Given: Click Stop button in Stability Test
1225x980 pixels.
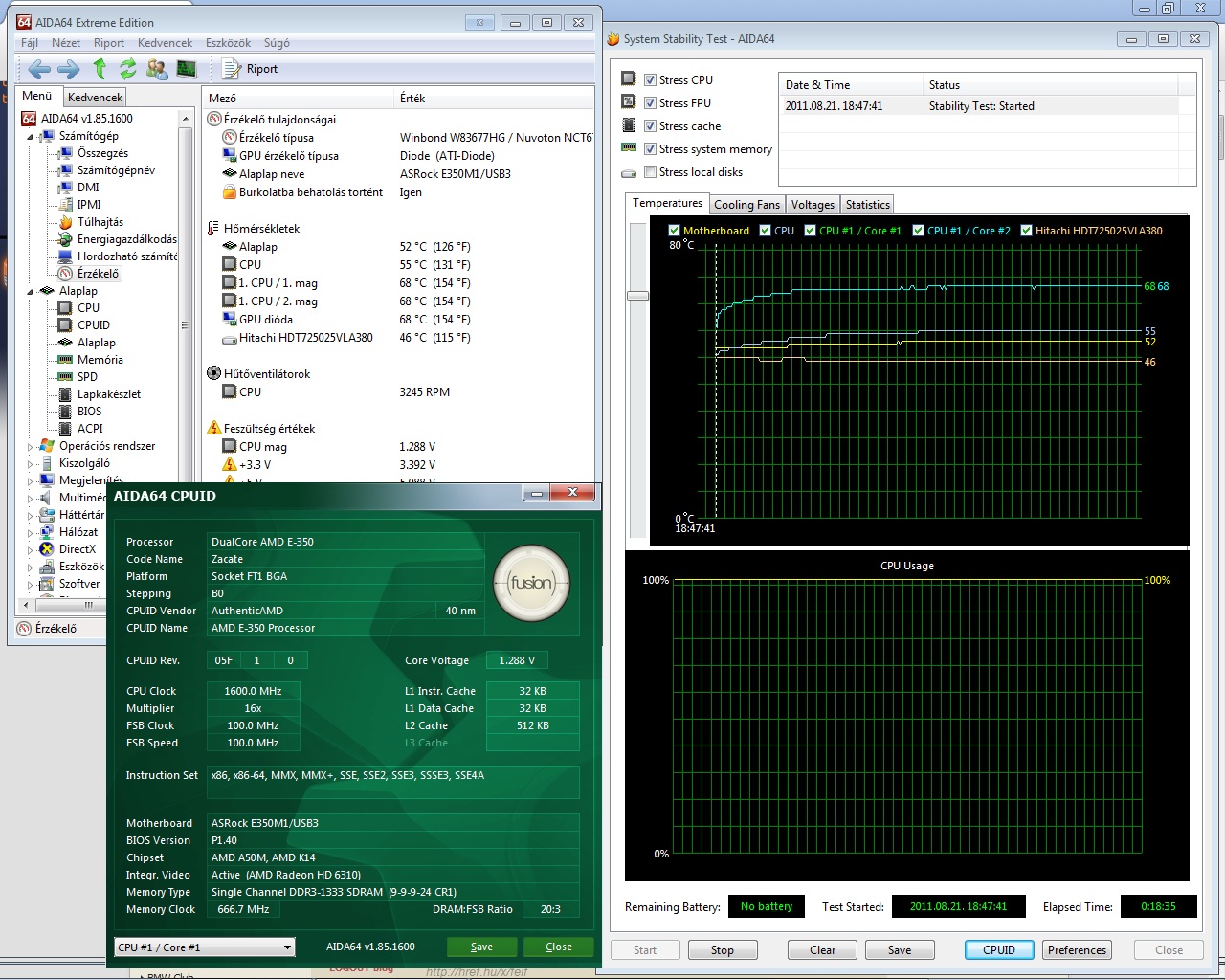Looking at the screenshot, I should (723, 950).
